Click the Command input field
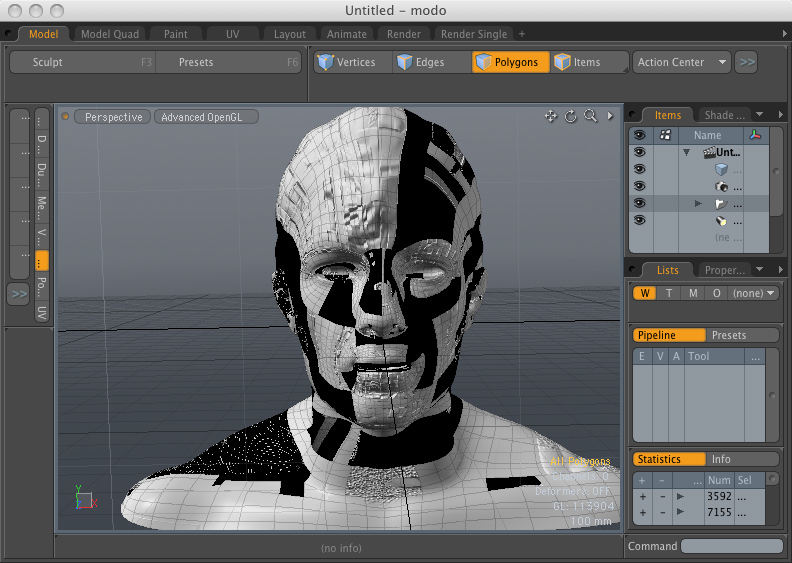Screen dimensions: 792x563 (732, 546)
